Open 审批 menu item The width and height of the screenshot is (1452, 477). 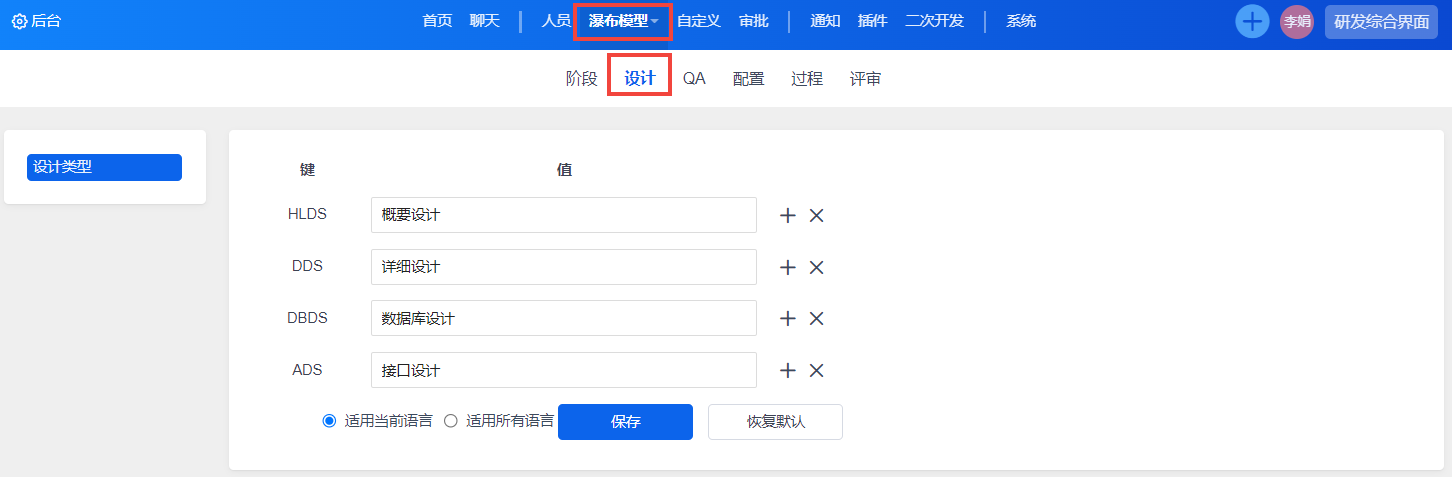point(754,21)
